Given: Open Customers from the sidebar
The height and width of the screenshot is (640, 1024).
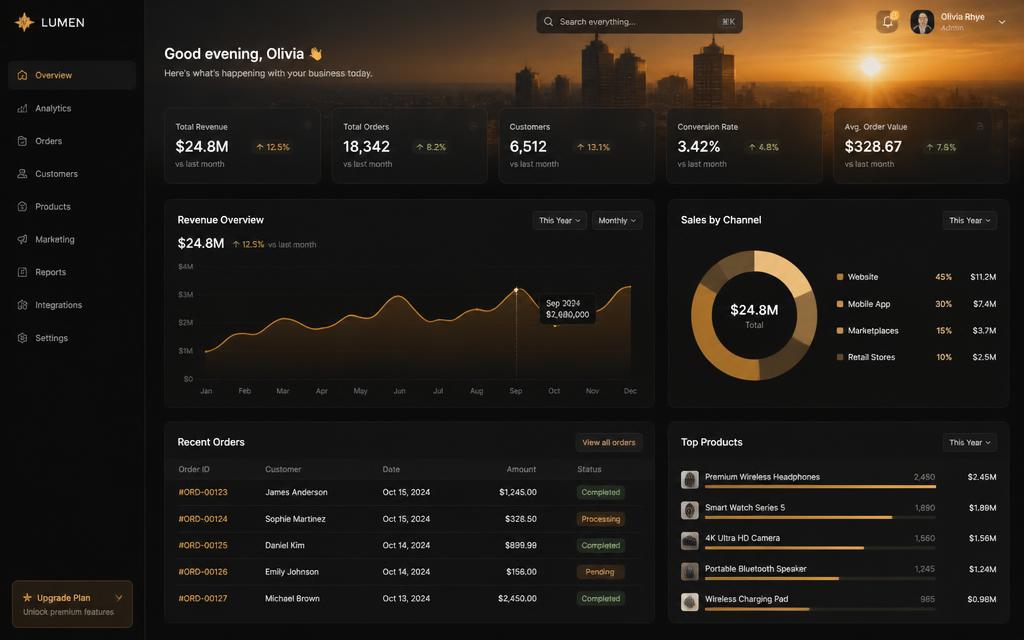Looking at the screenshot, I should (x=72, y=174).
